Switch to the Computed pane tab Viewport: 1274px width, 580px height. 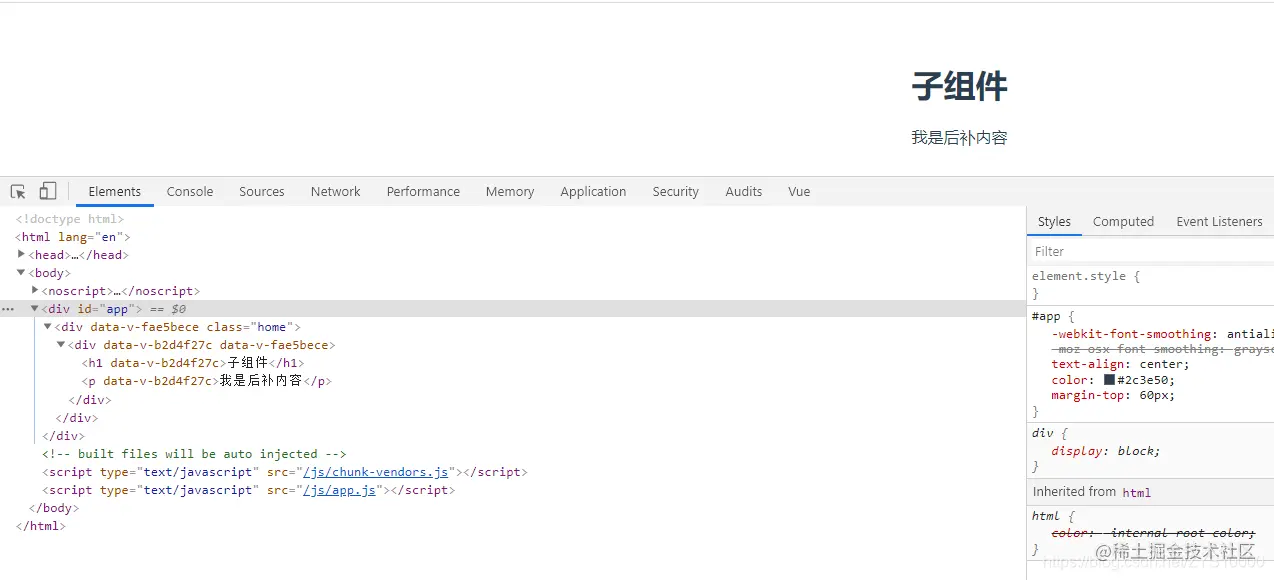point(1123,222)
